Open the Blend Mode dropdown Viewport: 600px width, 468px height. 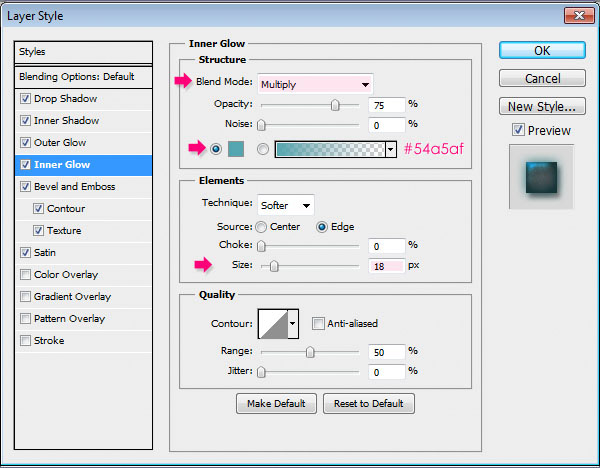[x=315, y=84]
